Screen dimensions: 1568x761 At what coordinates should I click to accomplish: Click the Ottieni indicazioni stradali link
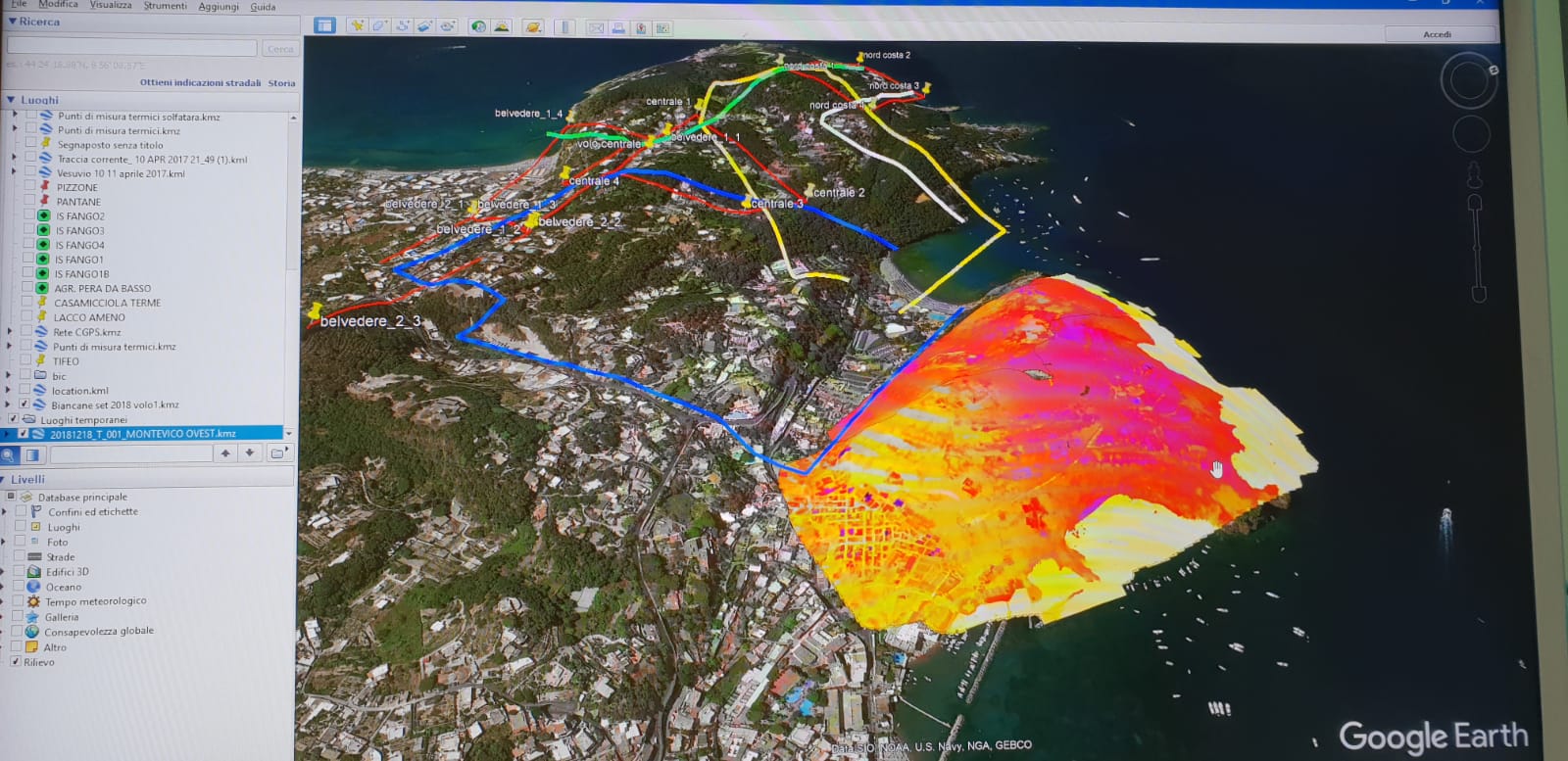tap(200, 83)
